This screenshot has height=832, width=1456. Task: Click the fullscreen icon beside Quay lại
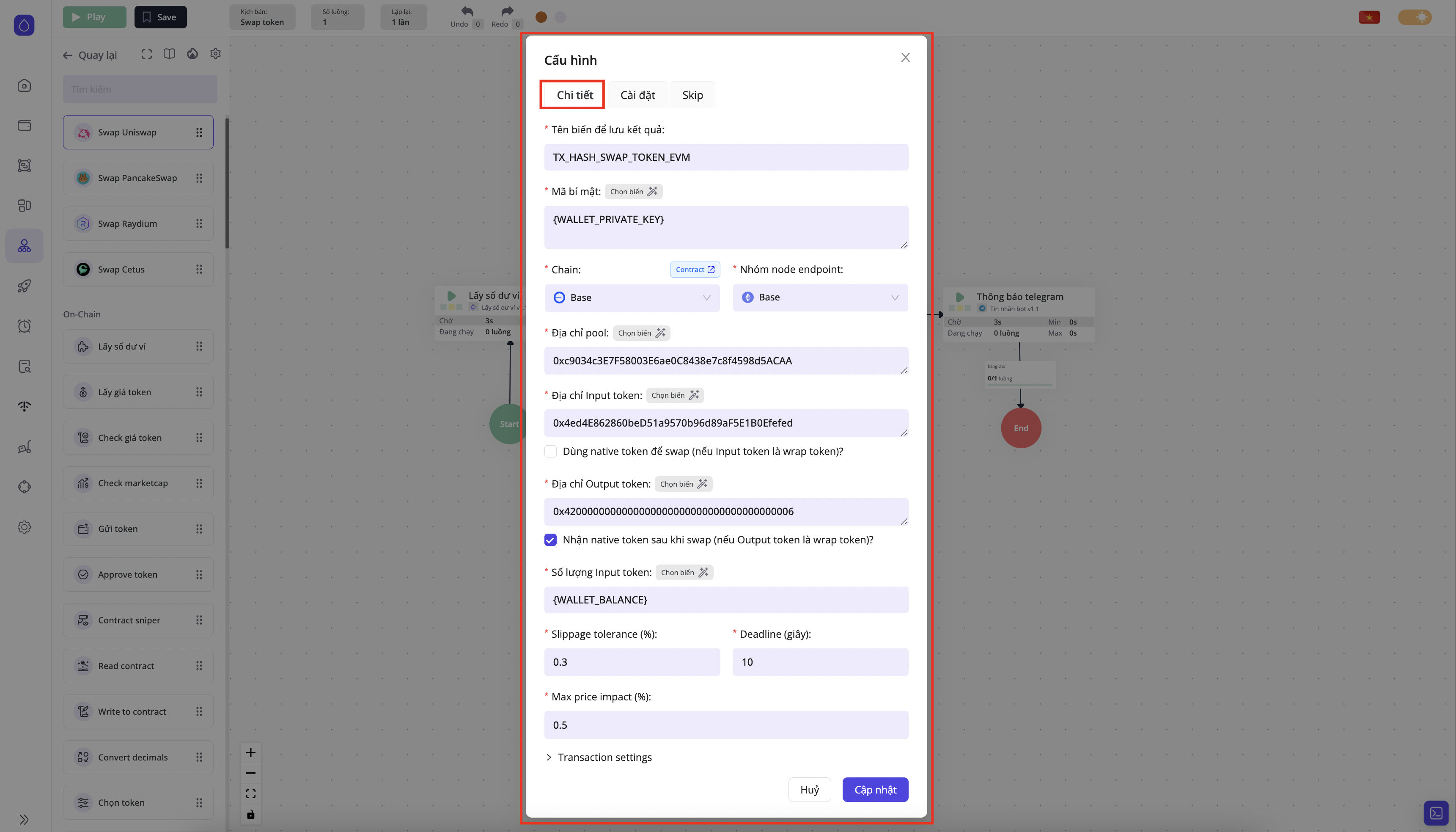(147, 54)
